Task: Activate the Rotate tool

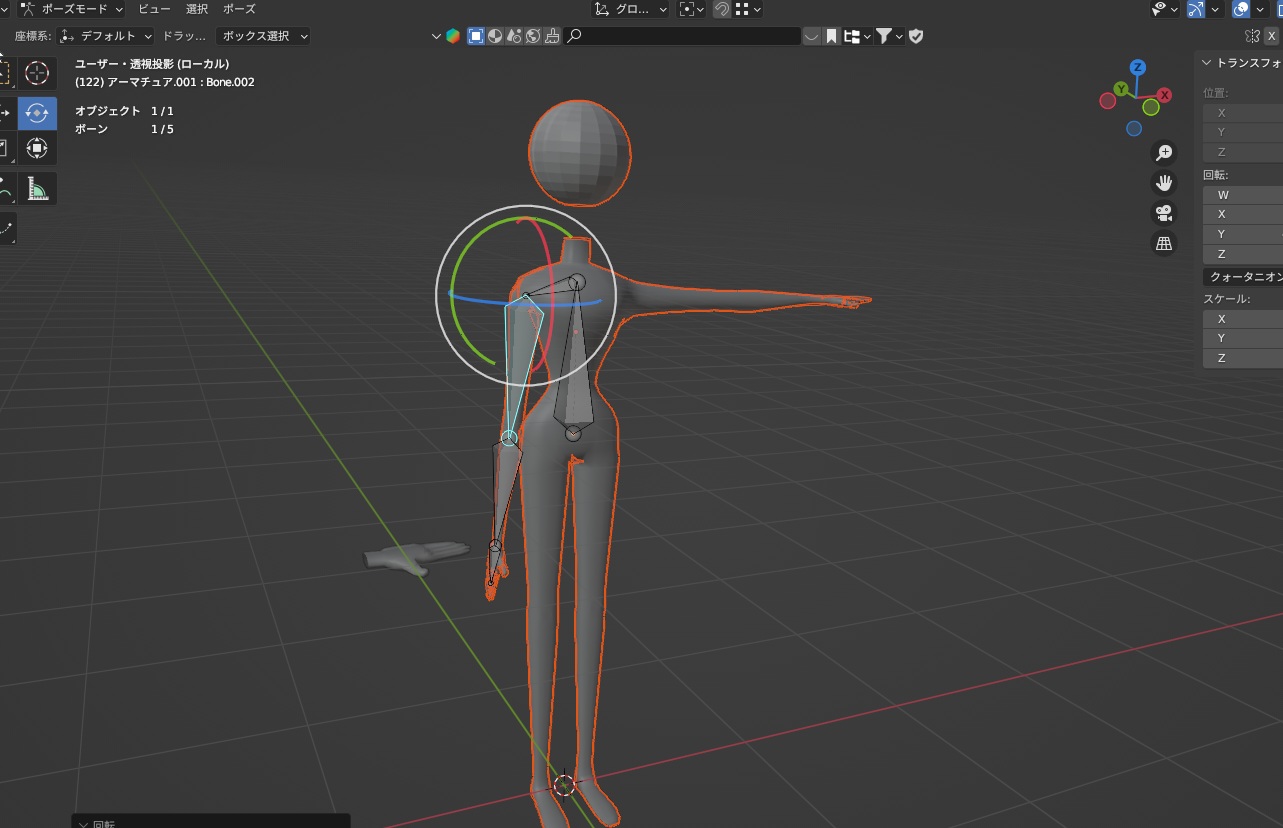Action: point(36,113)
